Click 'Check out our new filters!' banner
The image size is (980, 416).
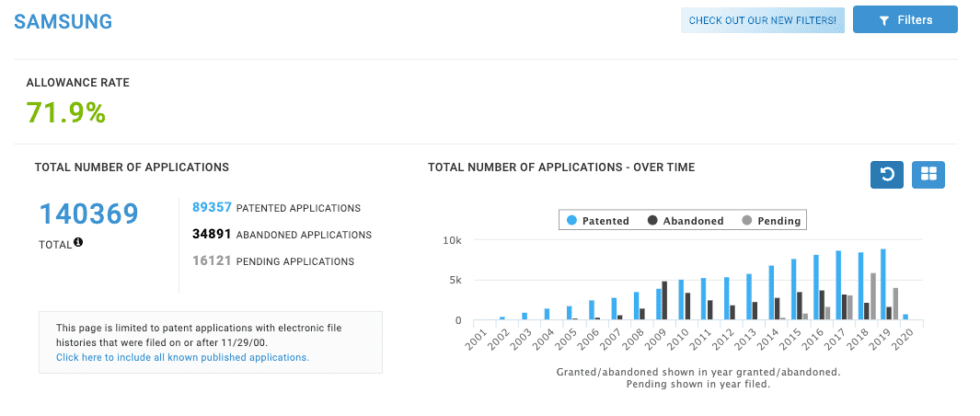point(762,21)
